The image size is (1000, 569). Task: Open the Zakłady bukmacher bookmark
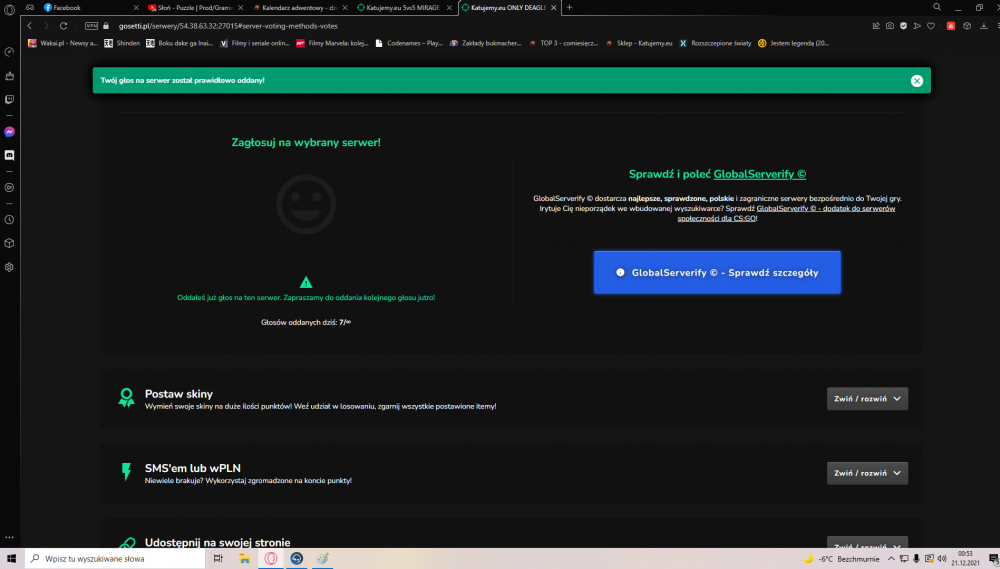coord(485,43)
